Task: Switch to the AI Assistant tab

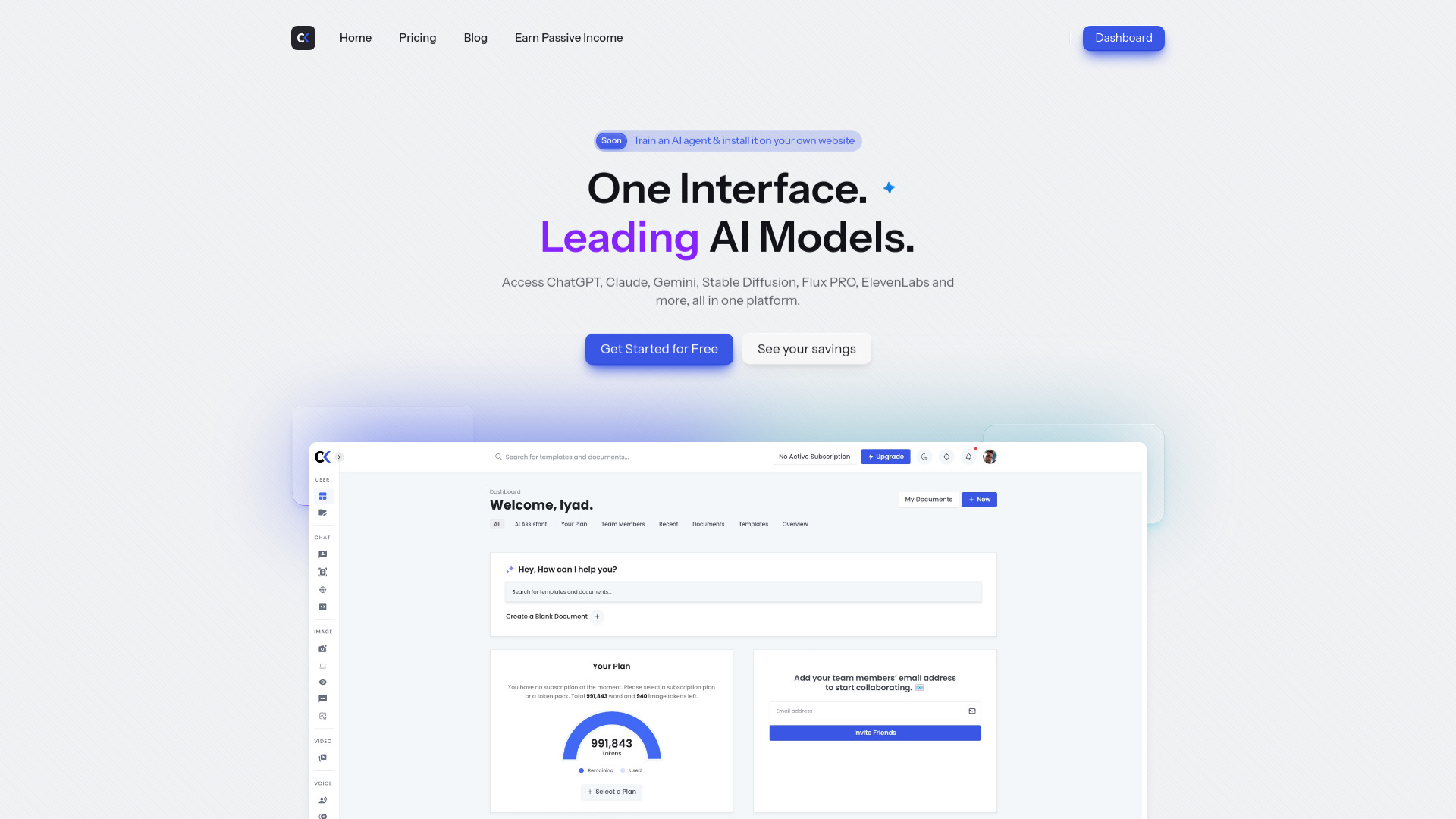Action: tap(530, 524)
